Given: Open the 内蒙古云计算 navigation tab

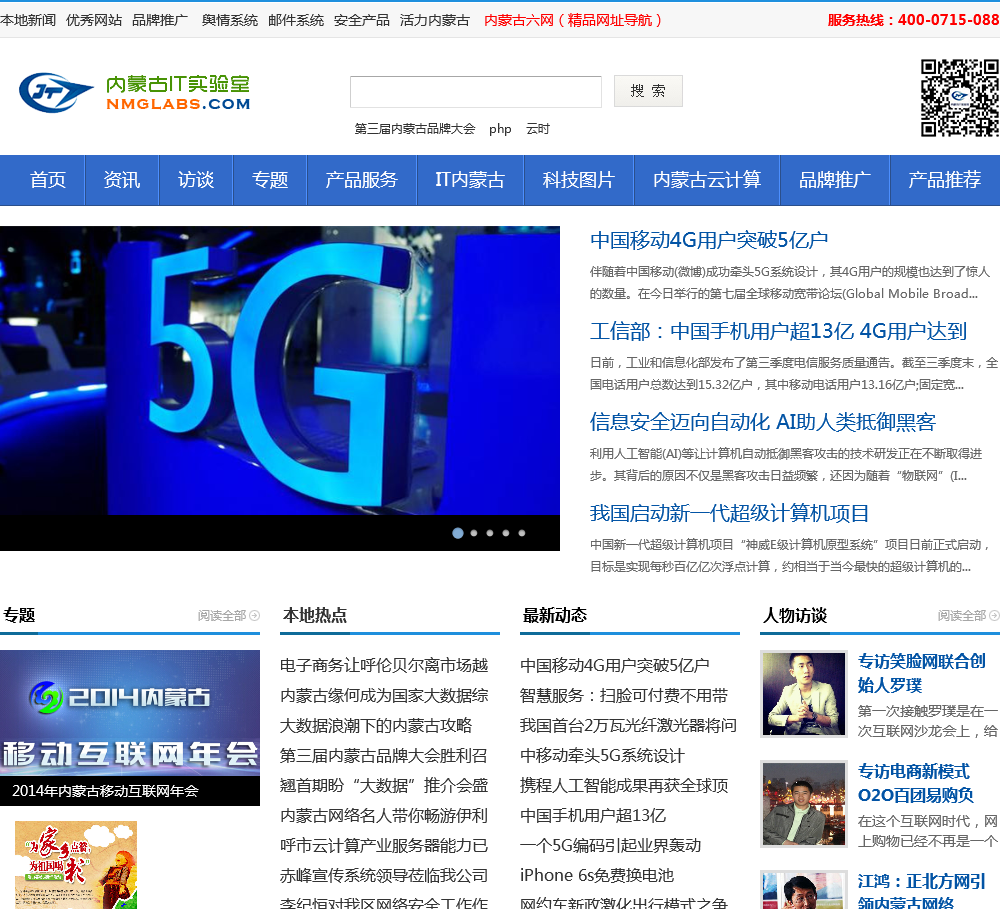Looking at the screenshot, I should [x=707, y=180].
